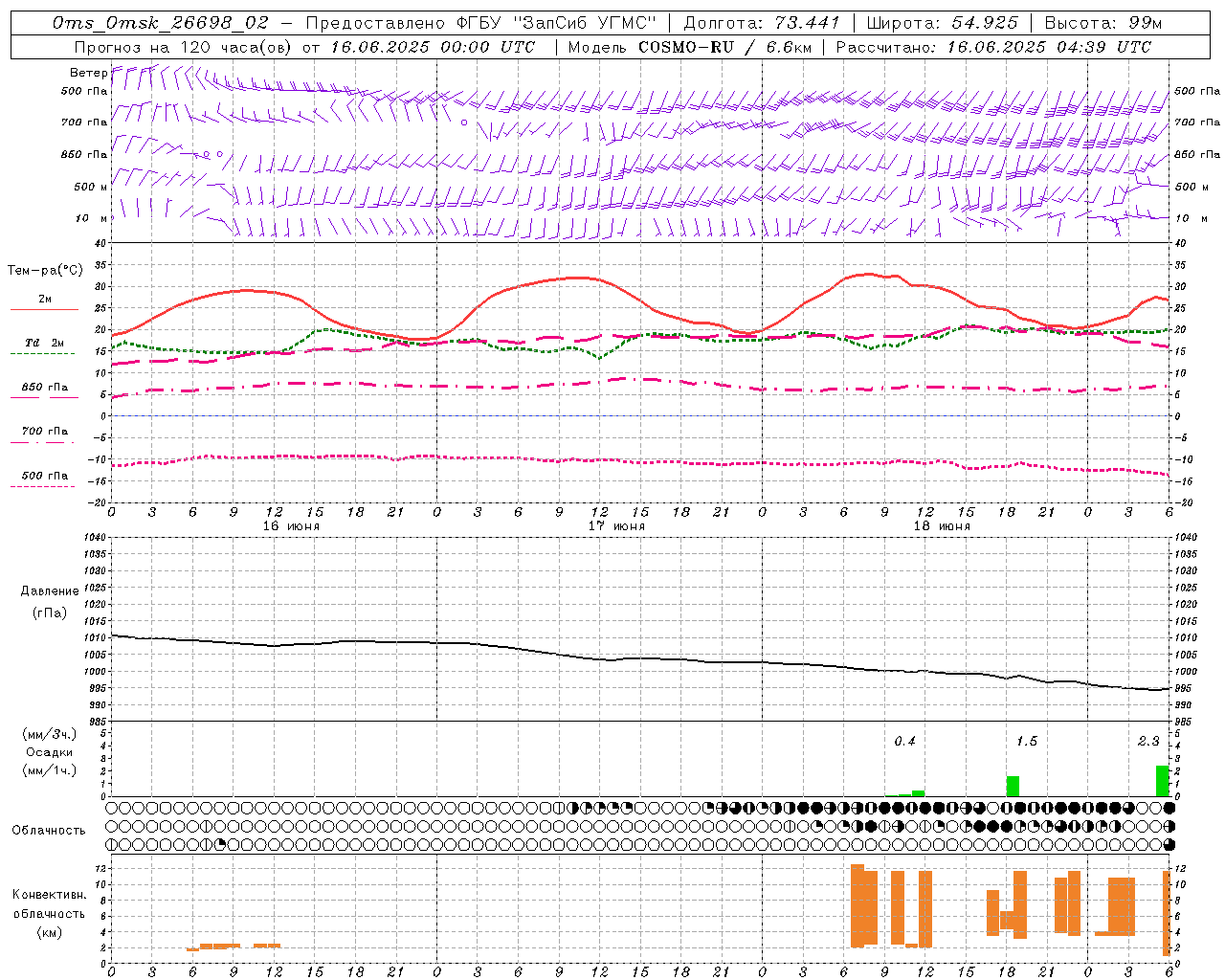Click the station title Oms_Omsk_26698_02
1225x980 pixels.
pyautogui.click(x=161, y=23)
